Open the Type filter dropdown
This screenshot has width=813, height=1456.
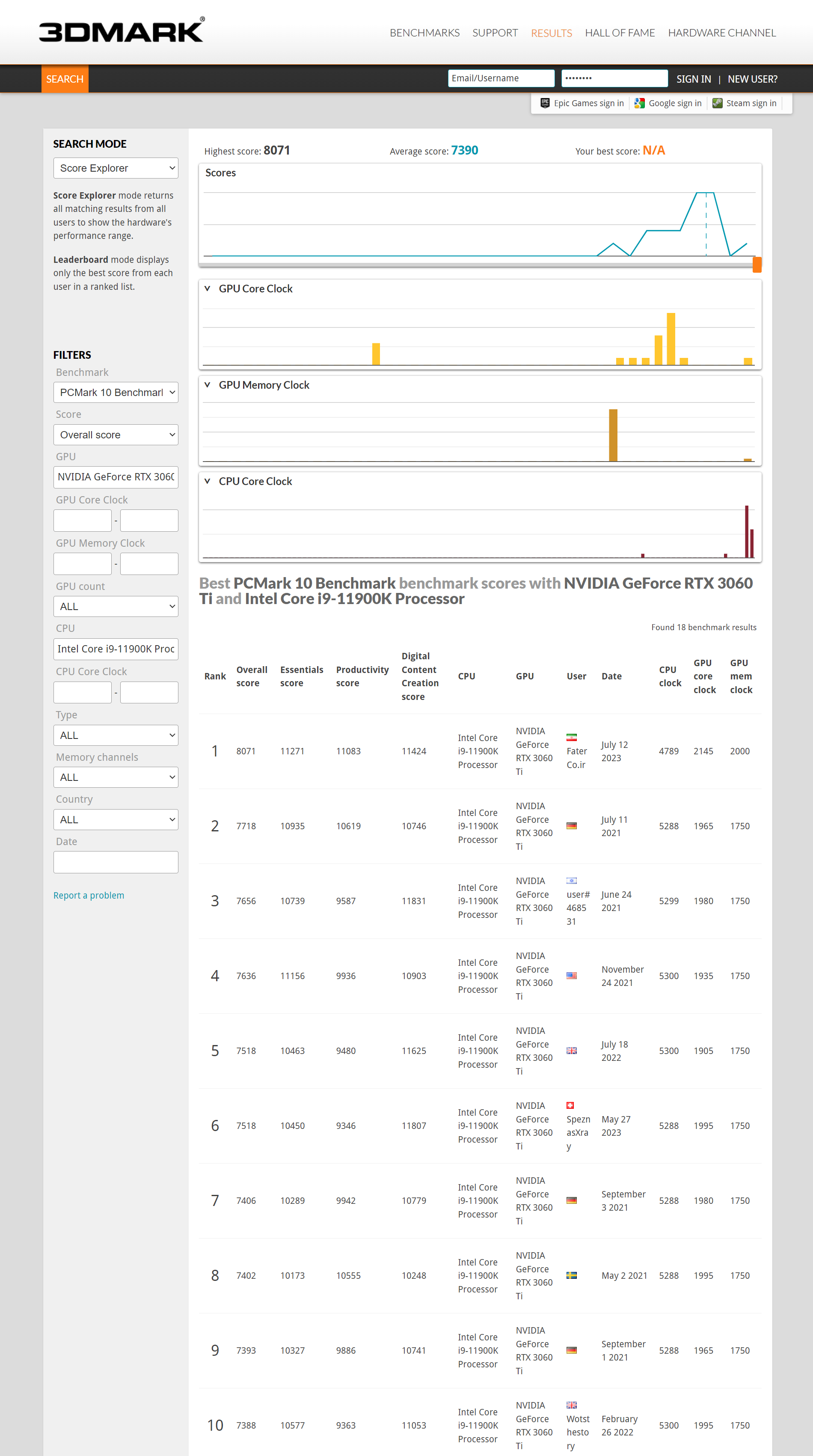pyautogui.click(x=116, y=735)
